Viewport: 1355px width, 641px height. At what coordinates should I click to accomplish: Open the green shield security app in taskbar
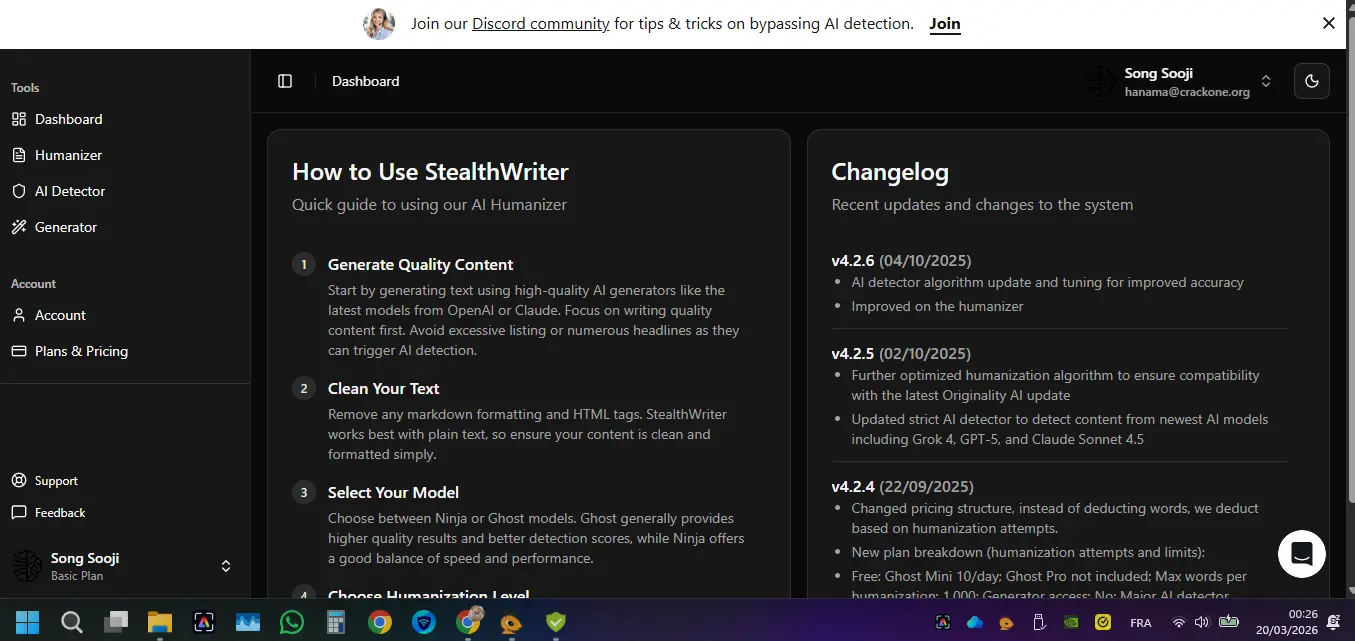[556, 622]
